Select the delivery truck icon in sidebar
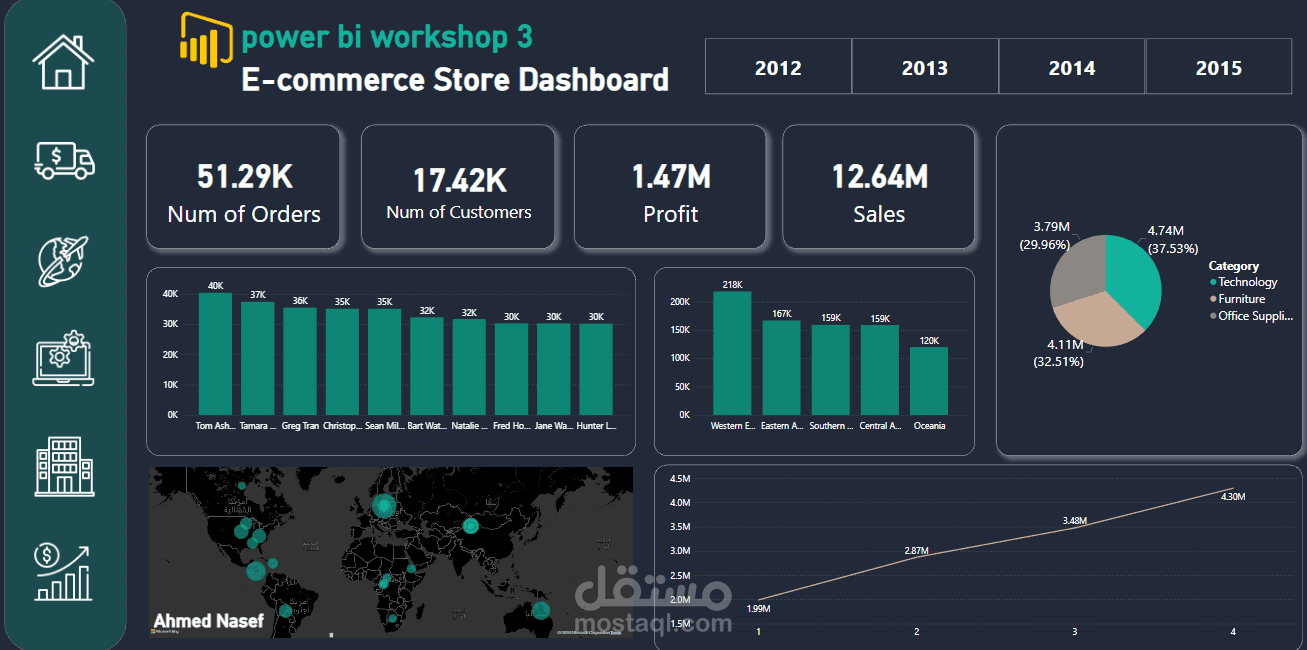This screenshot has width=1307, height=650. (63, 160)
